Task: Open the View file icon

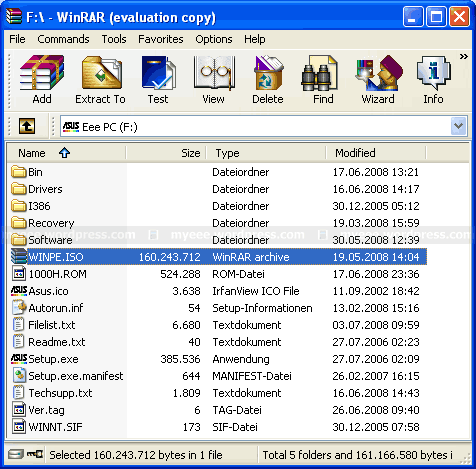Action: pyautogui.click(x=214, y=73)
